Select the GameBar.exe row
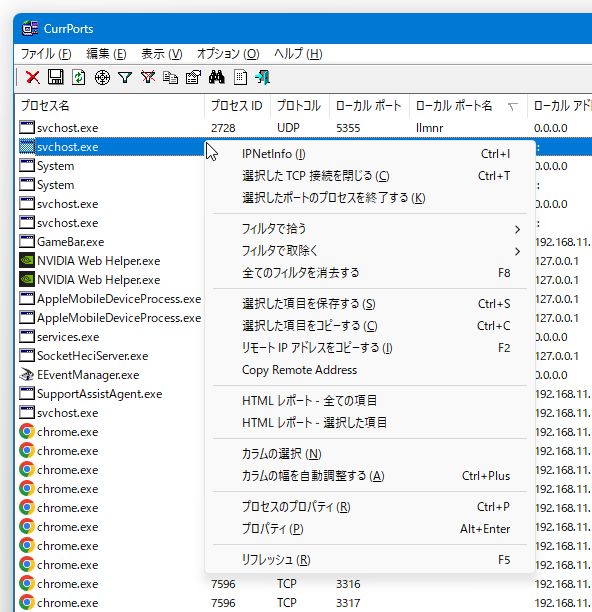 coord(111,242)
